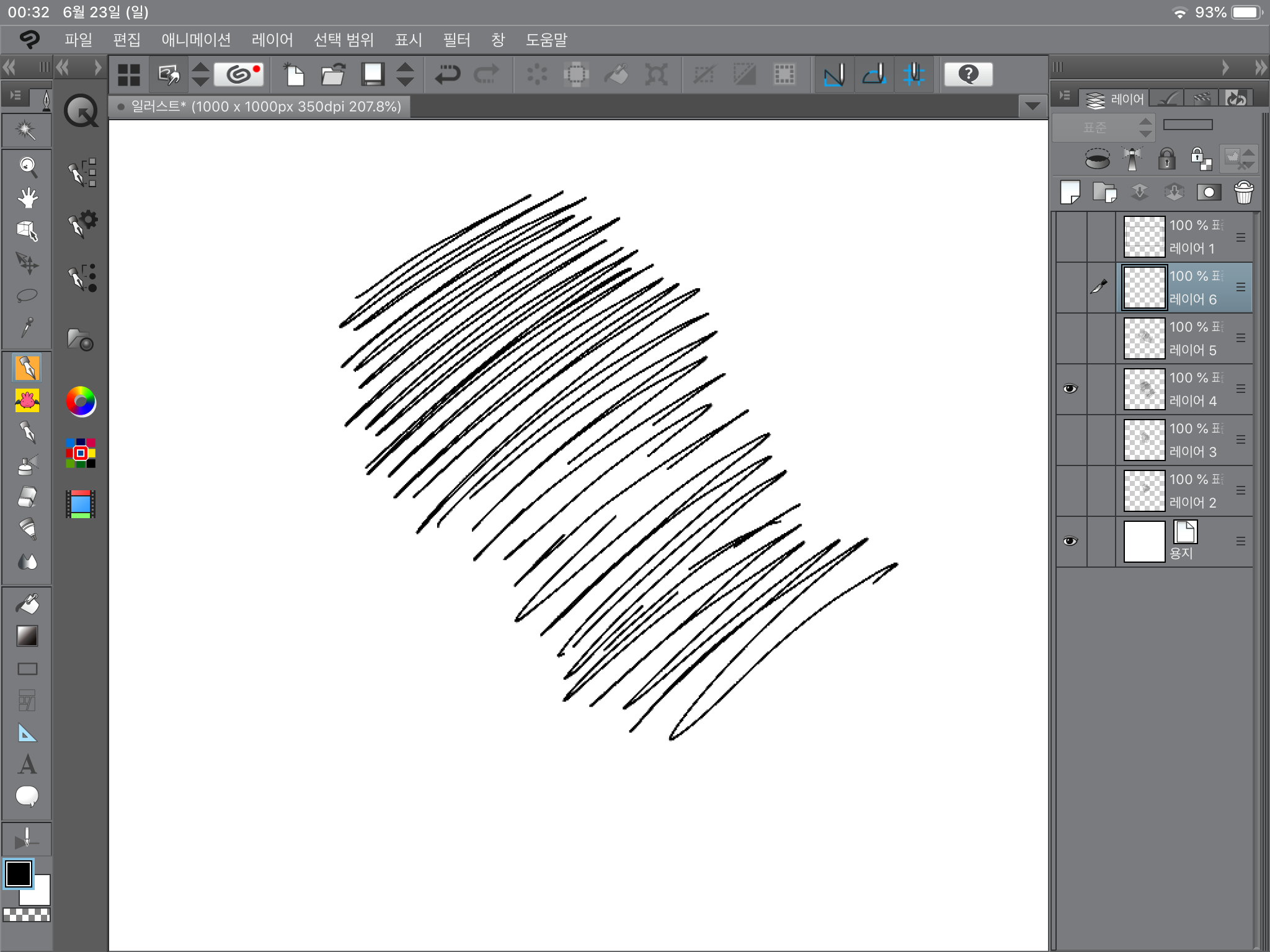This screenshot has width=1270, height=952.
Task: Select the Gradient tool
Action: point(27,636)
